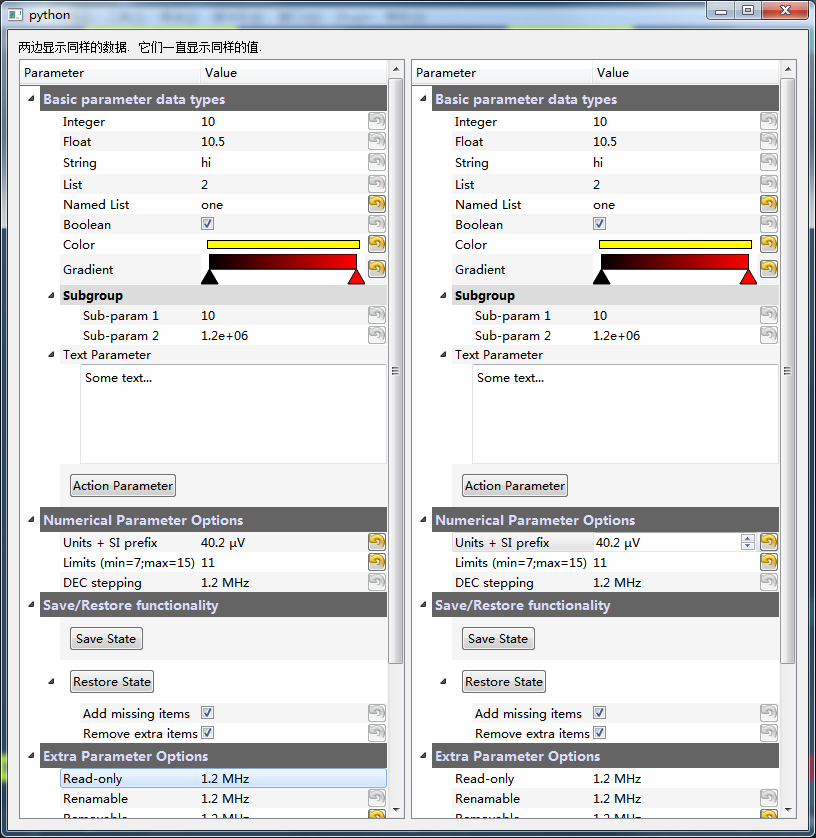Reset Limits value in right panel
Screen dimensions: 816x838
pos(769,562)
